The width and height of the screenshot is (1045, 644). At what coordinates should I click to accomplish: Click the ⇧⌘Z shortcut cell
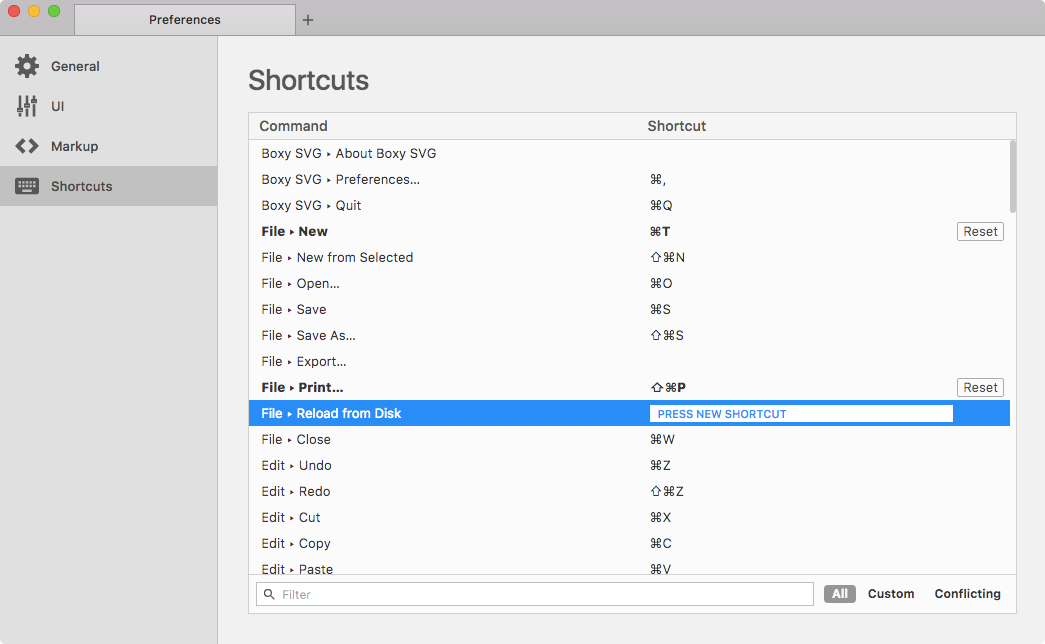(667, 491)
